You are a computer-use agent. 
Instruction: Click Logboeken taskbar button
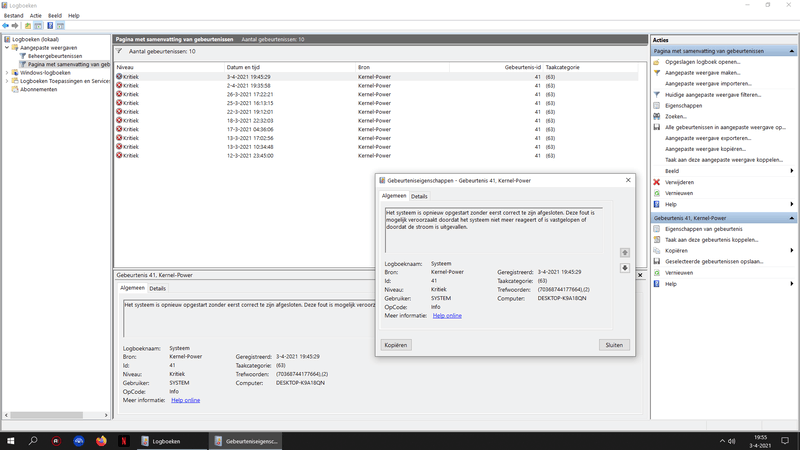[171, 441]
